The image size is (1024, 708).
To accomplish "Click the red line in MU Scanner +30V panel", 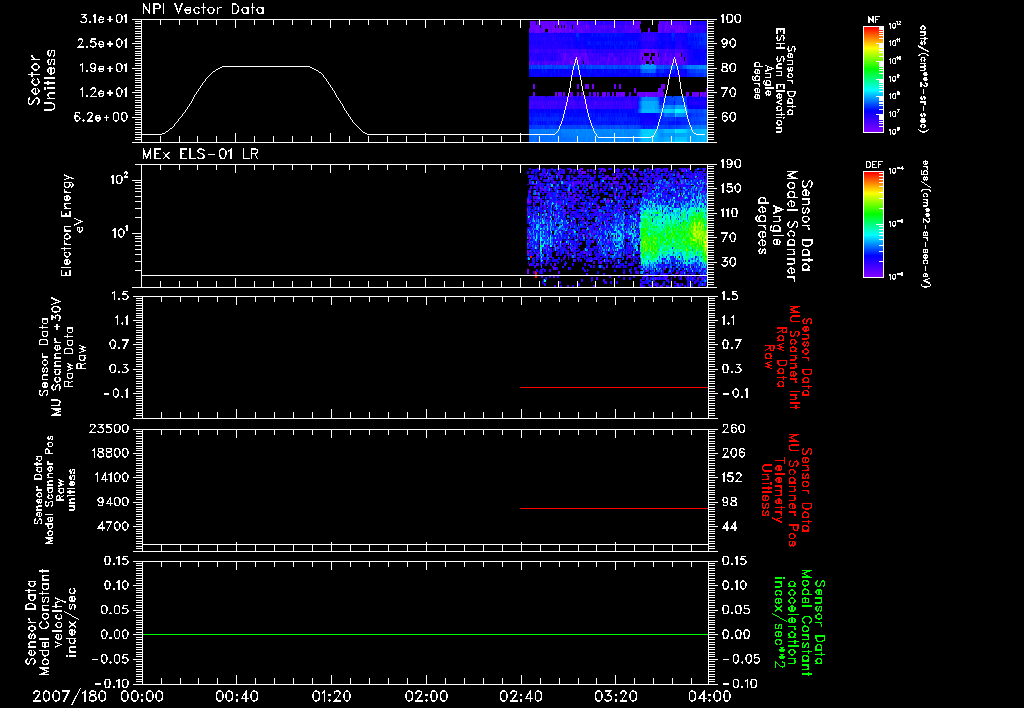I will (x=614, y=387).
